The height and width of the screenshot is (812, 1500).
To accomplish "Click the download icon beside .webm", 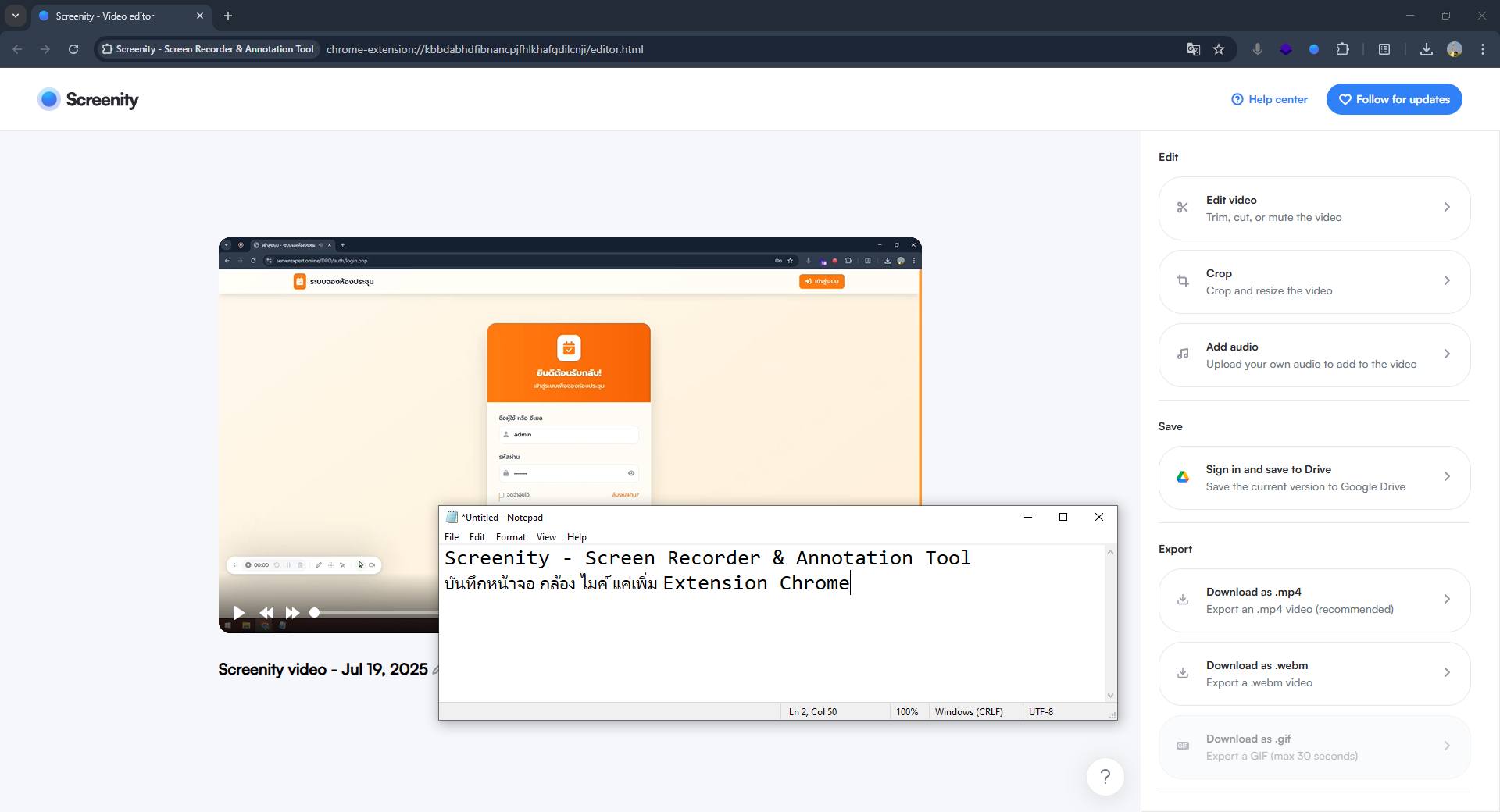I will pos(1183,673).
